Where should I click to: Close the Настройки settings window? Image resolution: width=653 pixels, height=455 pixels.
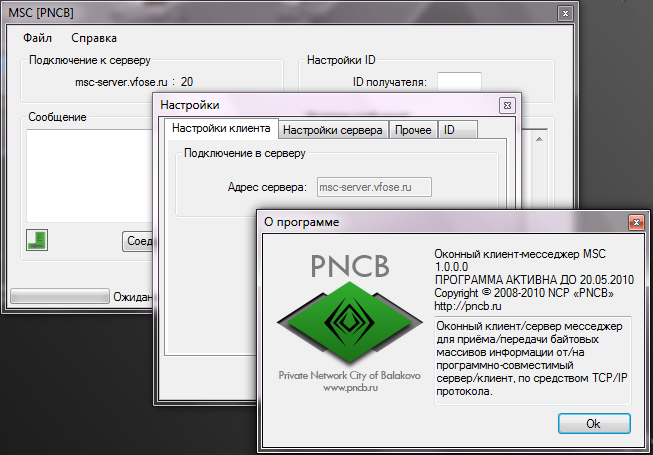coord(507,105)
